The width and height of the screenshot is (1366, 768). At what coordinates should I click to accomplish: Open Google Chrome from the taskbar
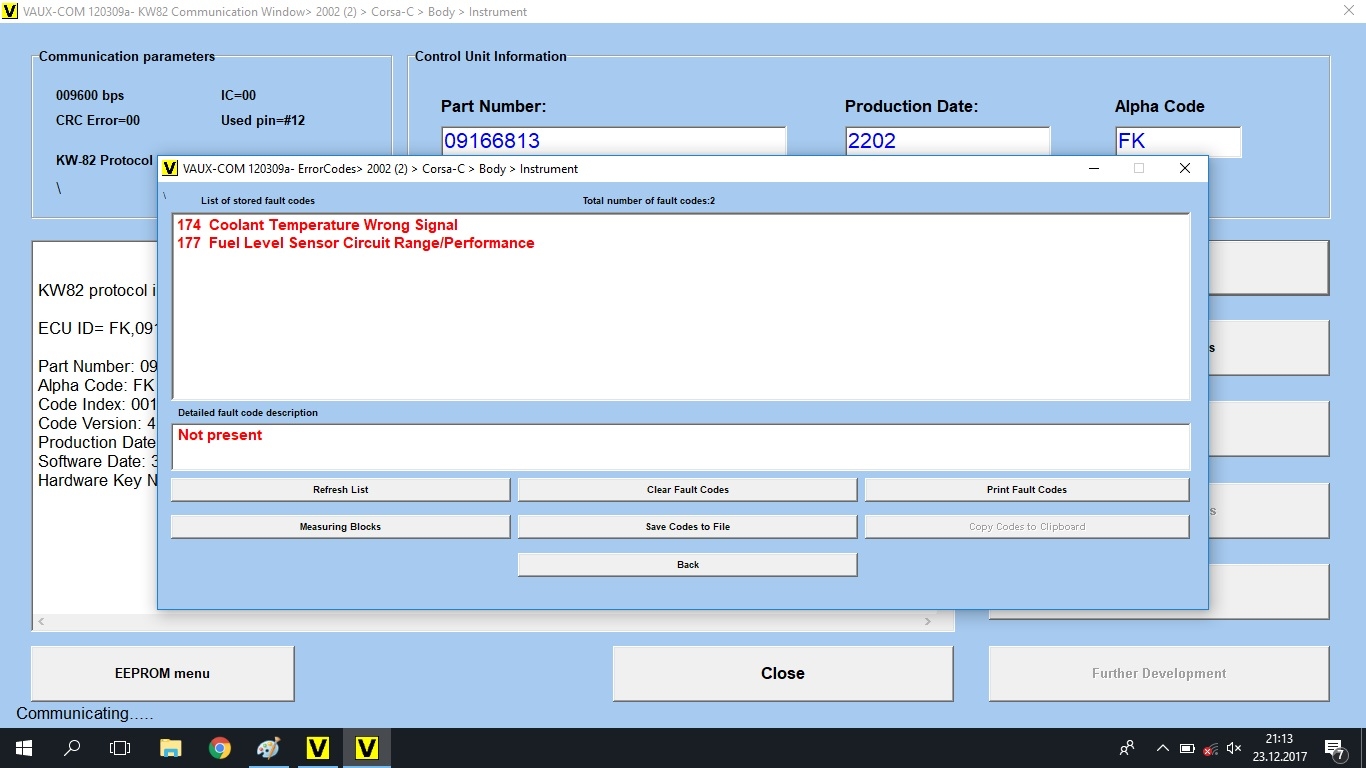point(220,748)
